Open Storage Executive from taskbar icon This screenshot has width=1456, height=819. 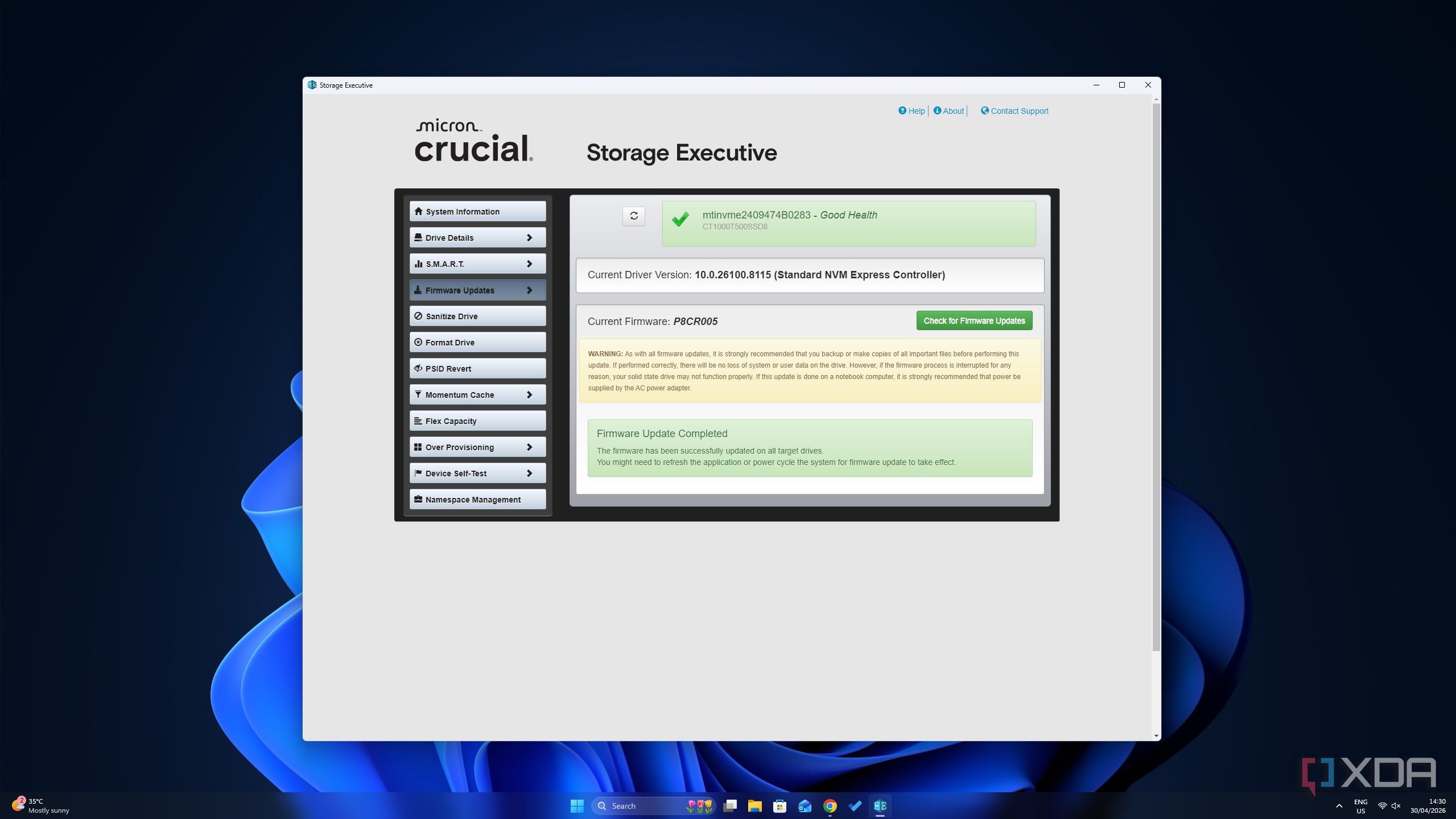point(880,805)
